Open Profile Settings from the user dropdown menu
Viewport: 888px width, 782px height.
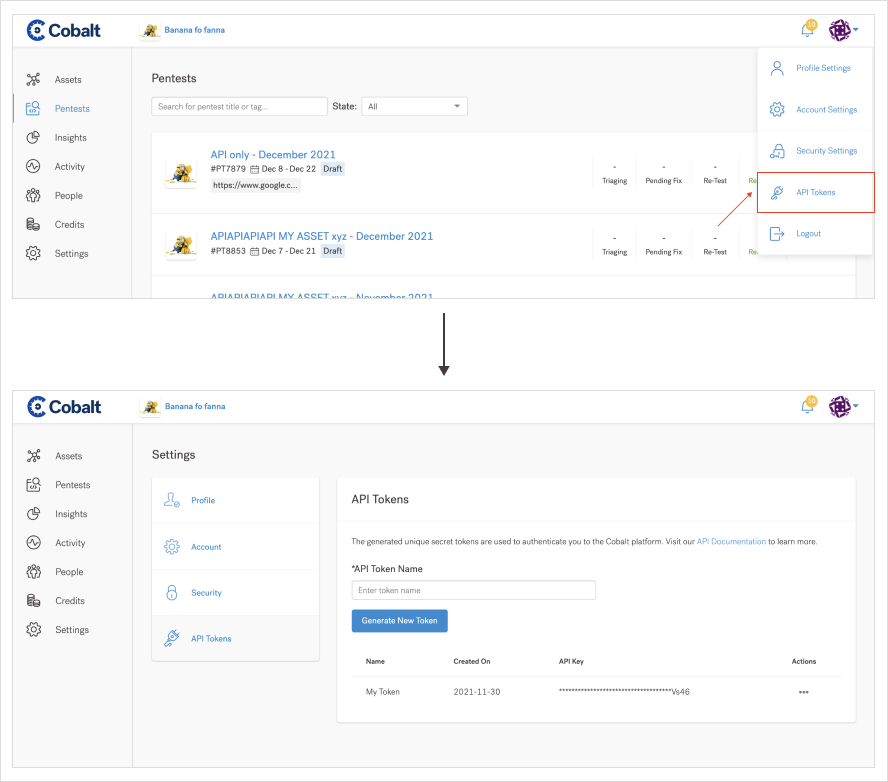tap(823, 68)
